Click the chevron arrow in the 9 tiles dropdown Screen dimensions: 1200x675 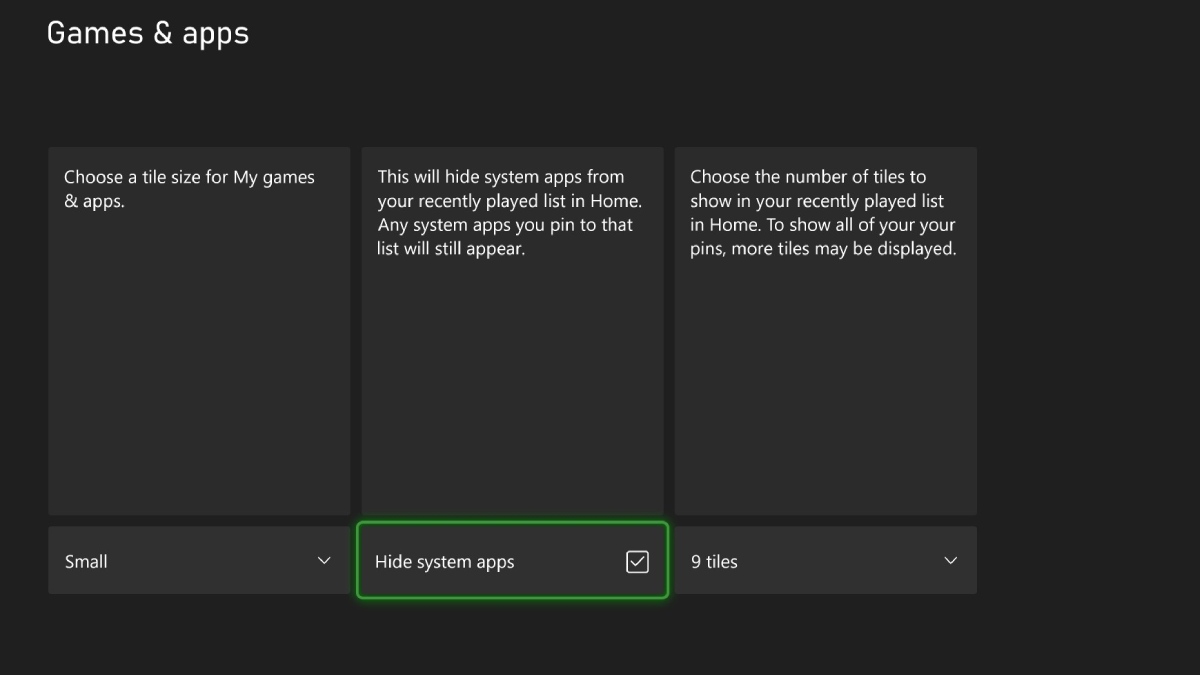click(950, 561)
